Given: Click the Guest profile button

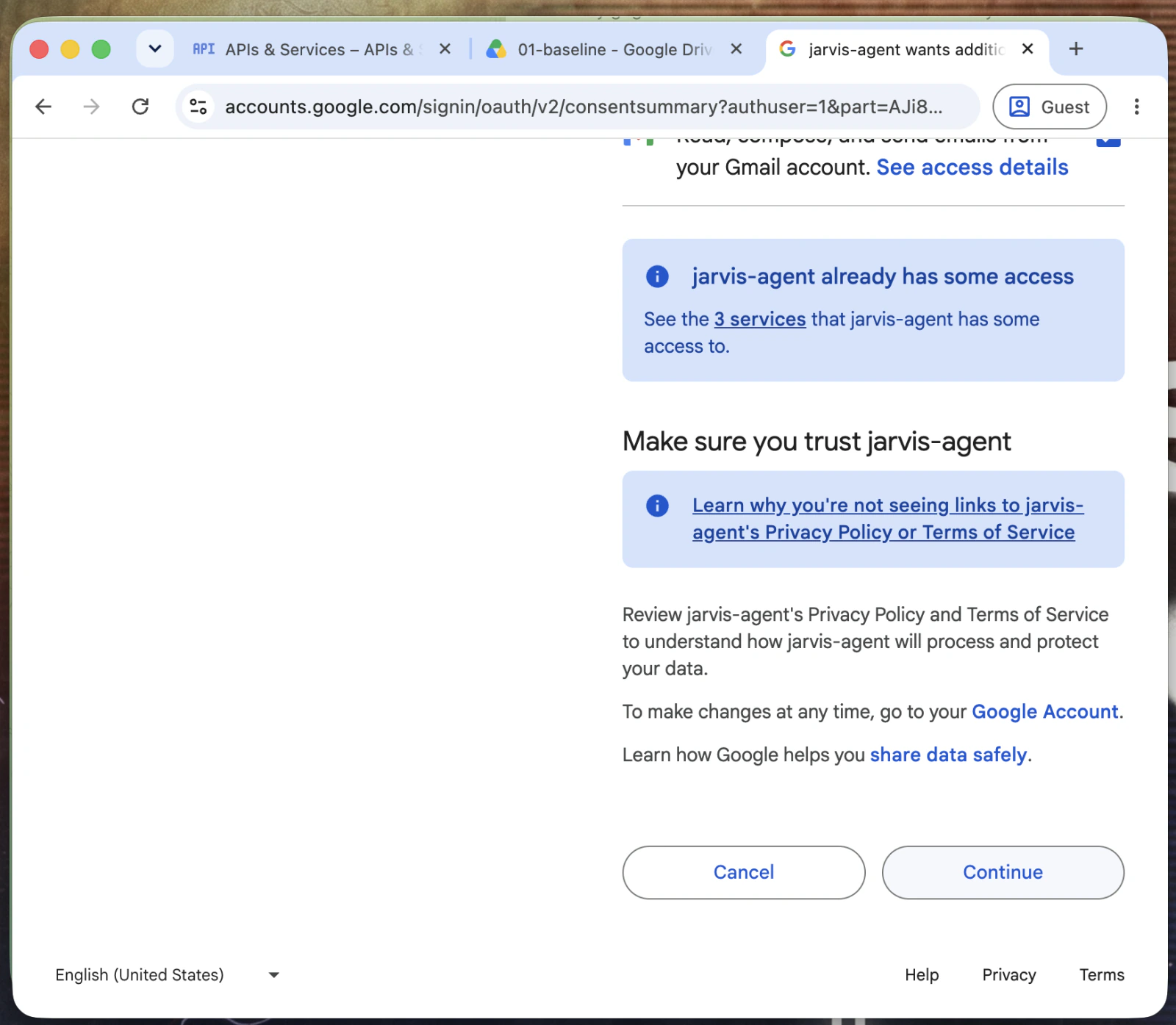Looking at the screenshot, I should click(x=1050, y=107).
